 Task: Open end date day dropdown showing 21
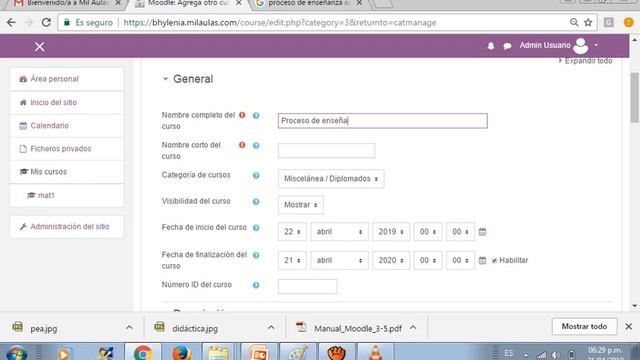(x=292, y=260)
